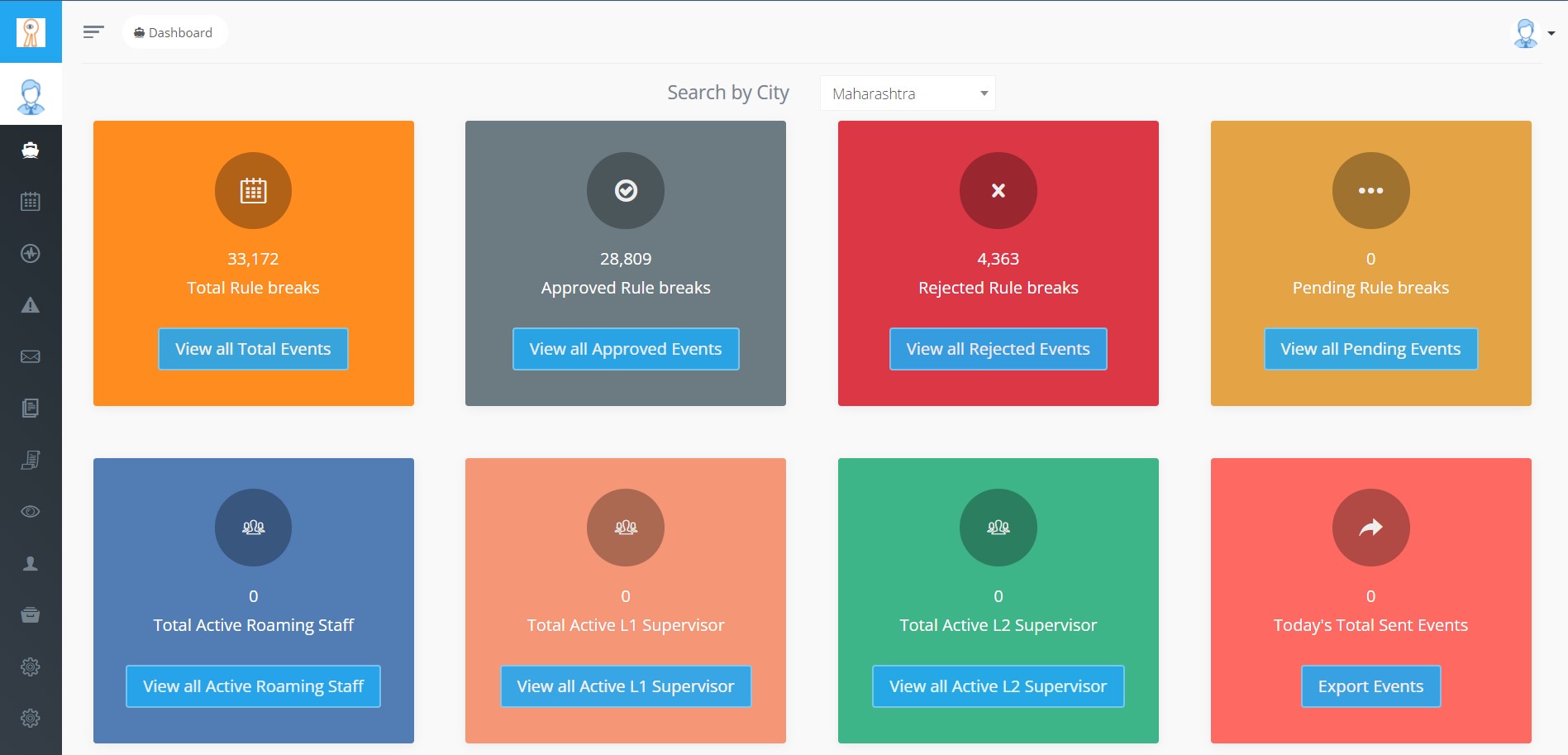This screenshot has width=1568, height=755.
Task: Open the user profile avatar in the header
Action: click(x=1525, y=33)
